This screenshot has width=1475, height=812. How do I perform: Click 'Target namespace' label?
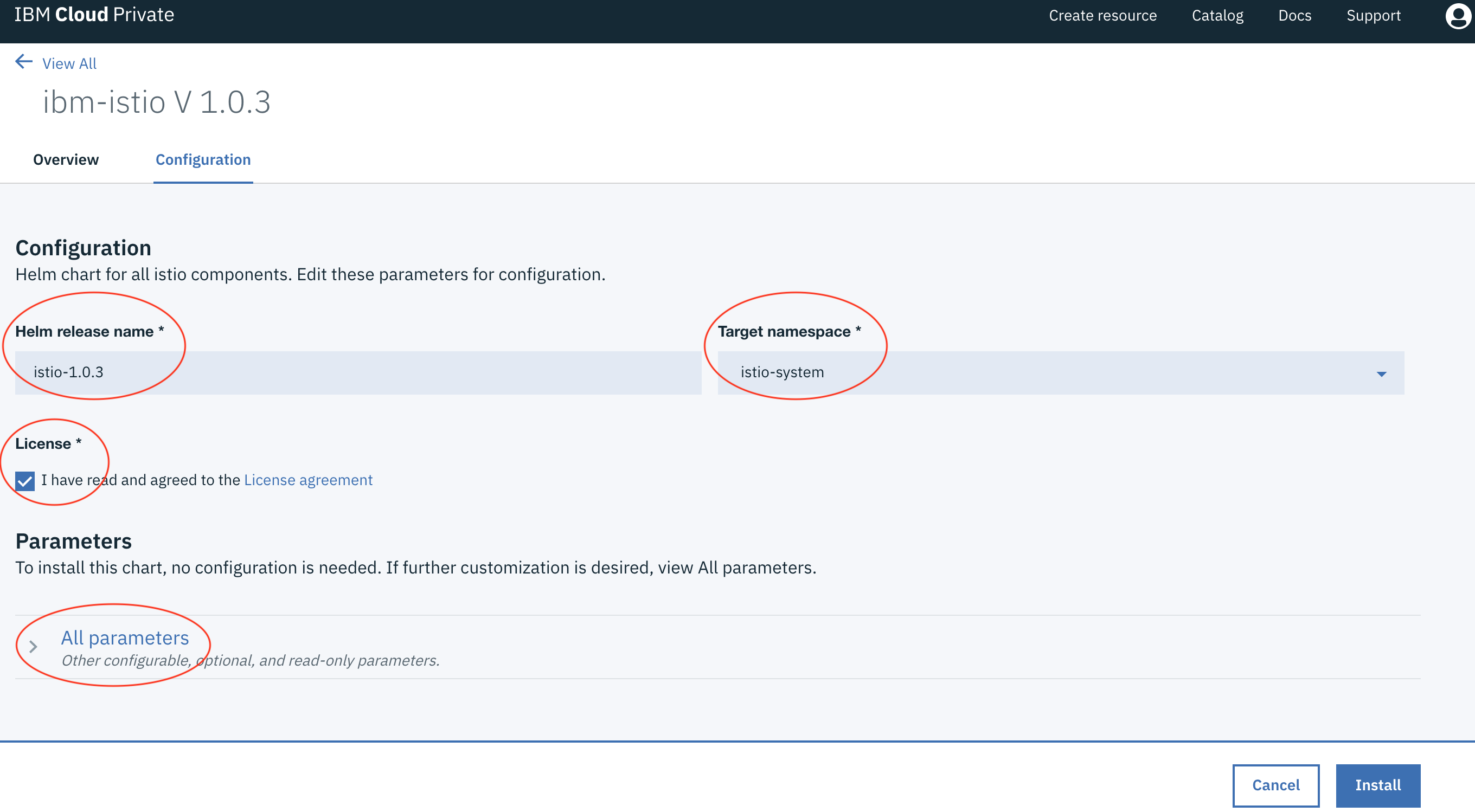pos(784,331)
